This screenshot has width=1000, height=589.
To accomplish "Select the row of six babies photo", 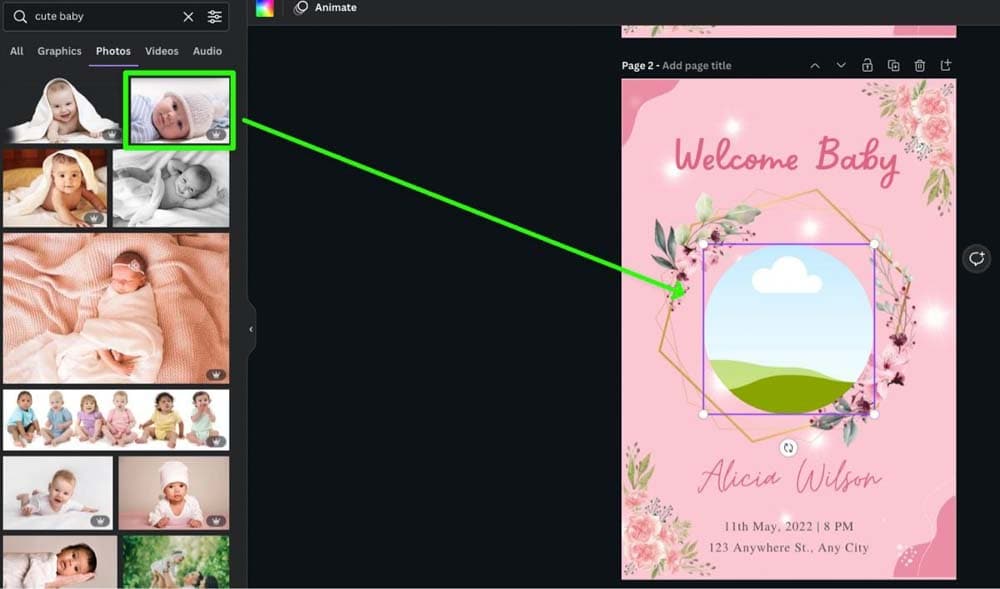I will pos(116,419).
